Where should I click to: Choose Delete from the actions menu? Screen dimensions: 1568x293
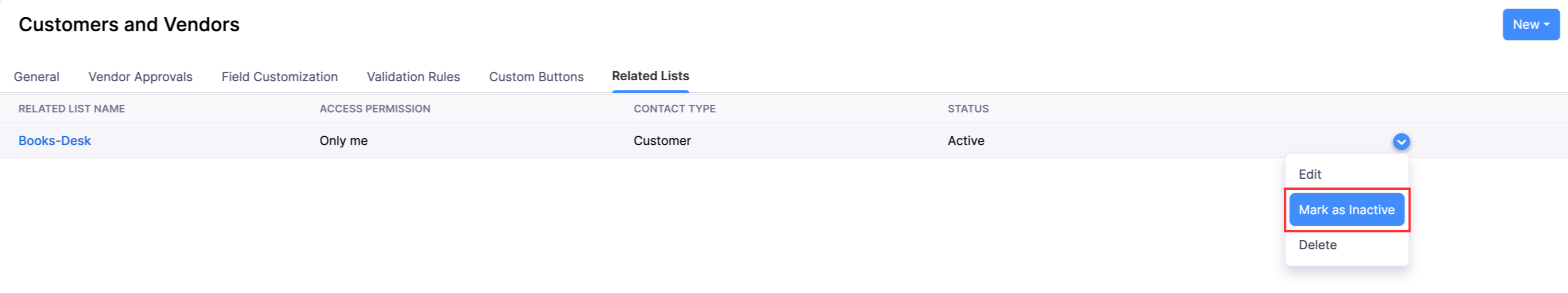1317,244
